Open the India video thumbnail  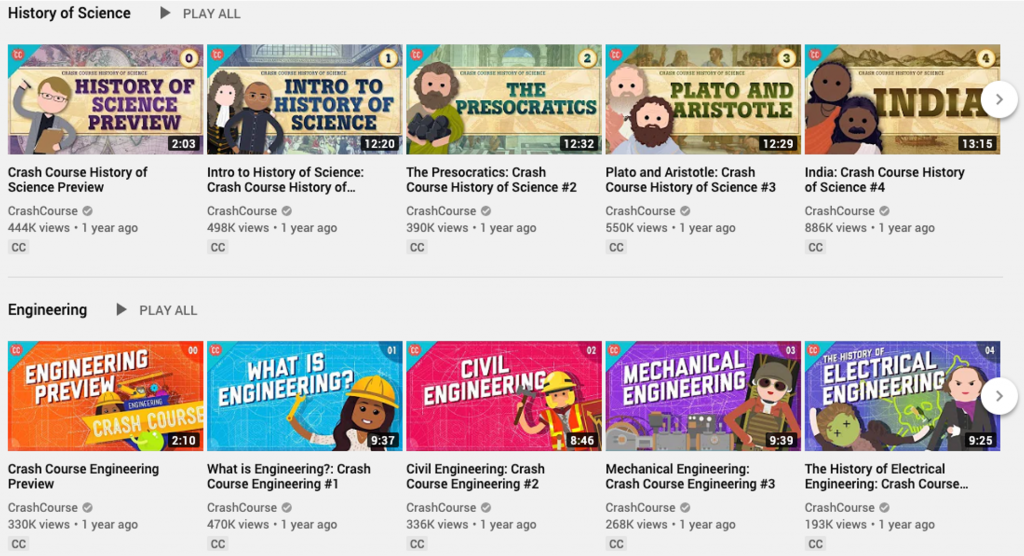[903, 99]
